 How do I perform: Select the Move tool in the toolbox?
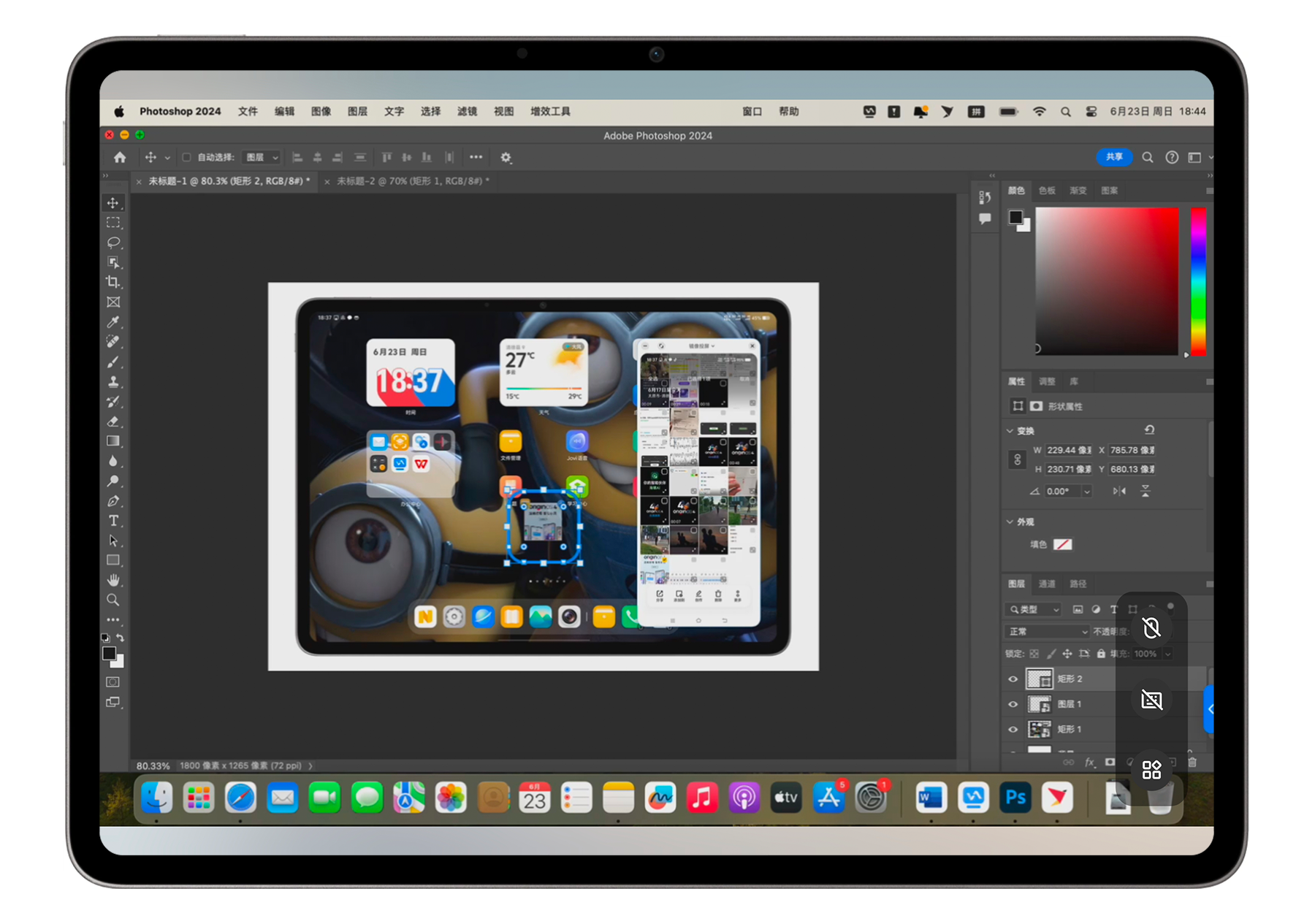pos(113,202)
